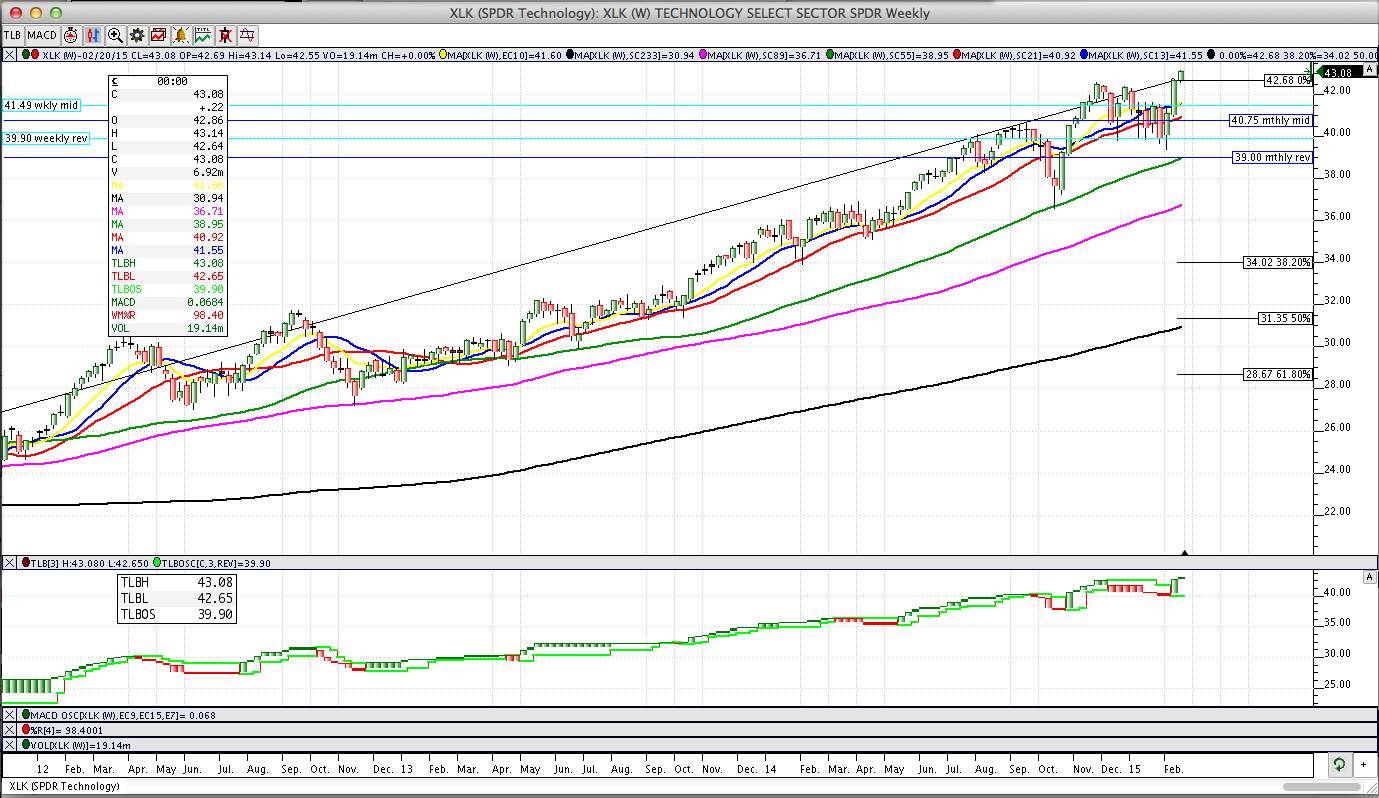Click the 42.68 0% Fibonacci label
Image resolution: width=1379 pixels, height=798 pixels.
(1287, 80)
